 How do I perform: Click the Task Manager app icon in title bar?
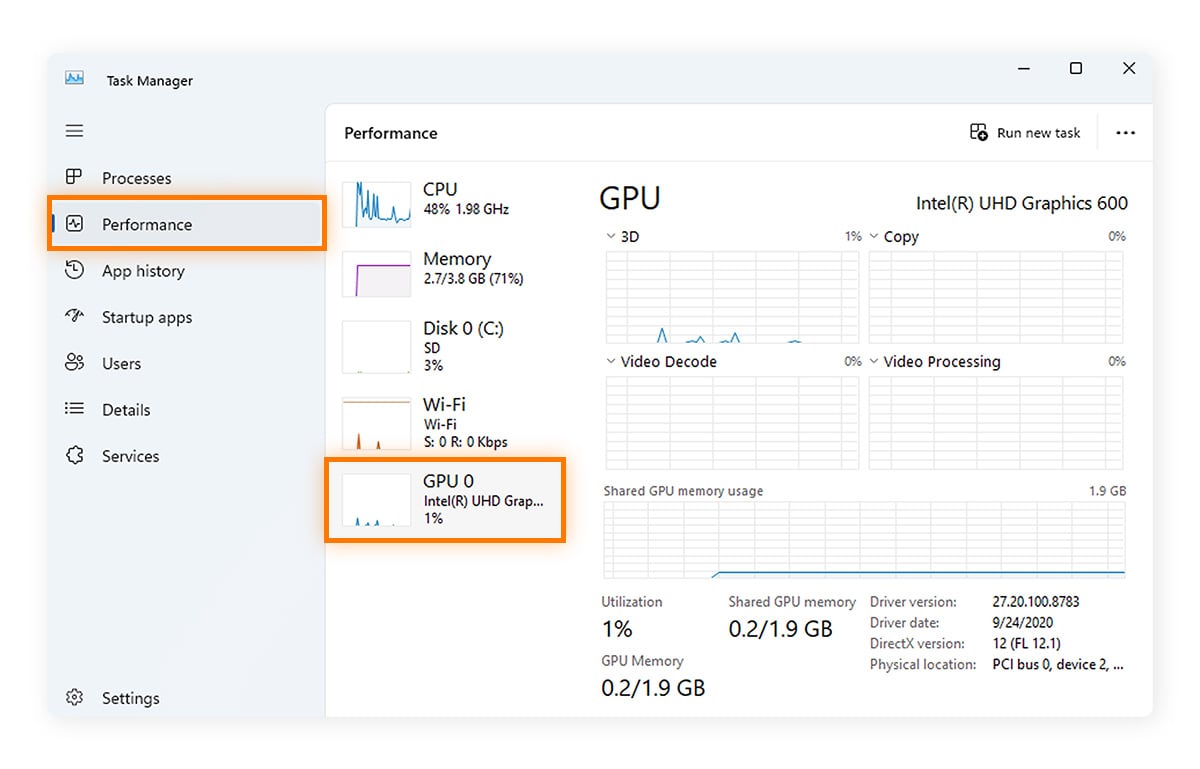[x=74, y=79]
